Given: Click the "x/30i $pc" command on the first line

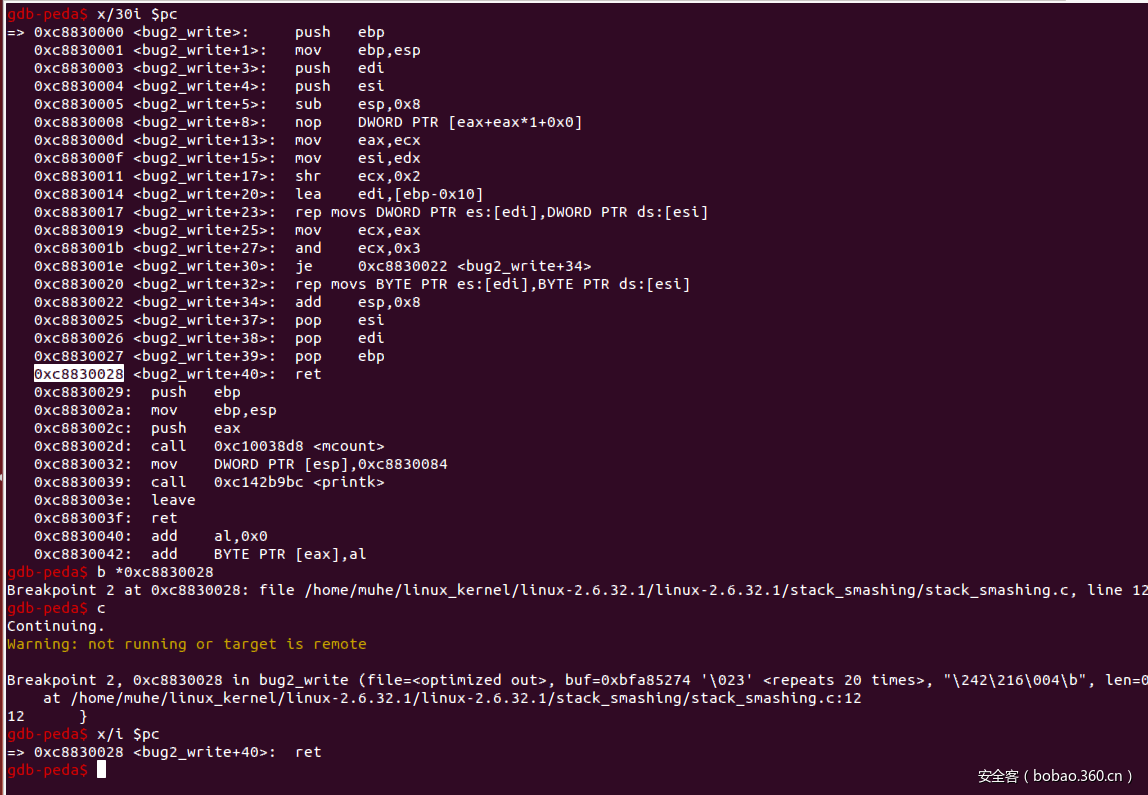Looking at the screenshot, I should coord(137,14).
